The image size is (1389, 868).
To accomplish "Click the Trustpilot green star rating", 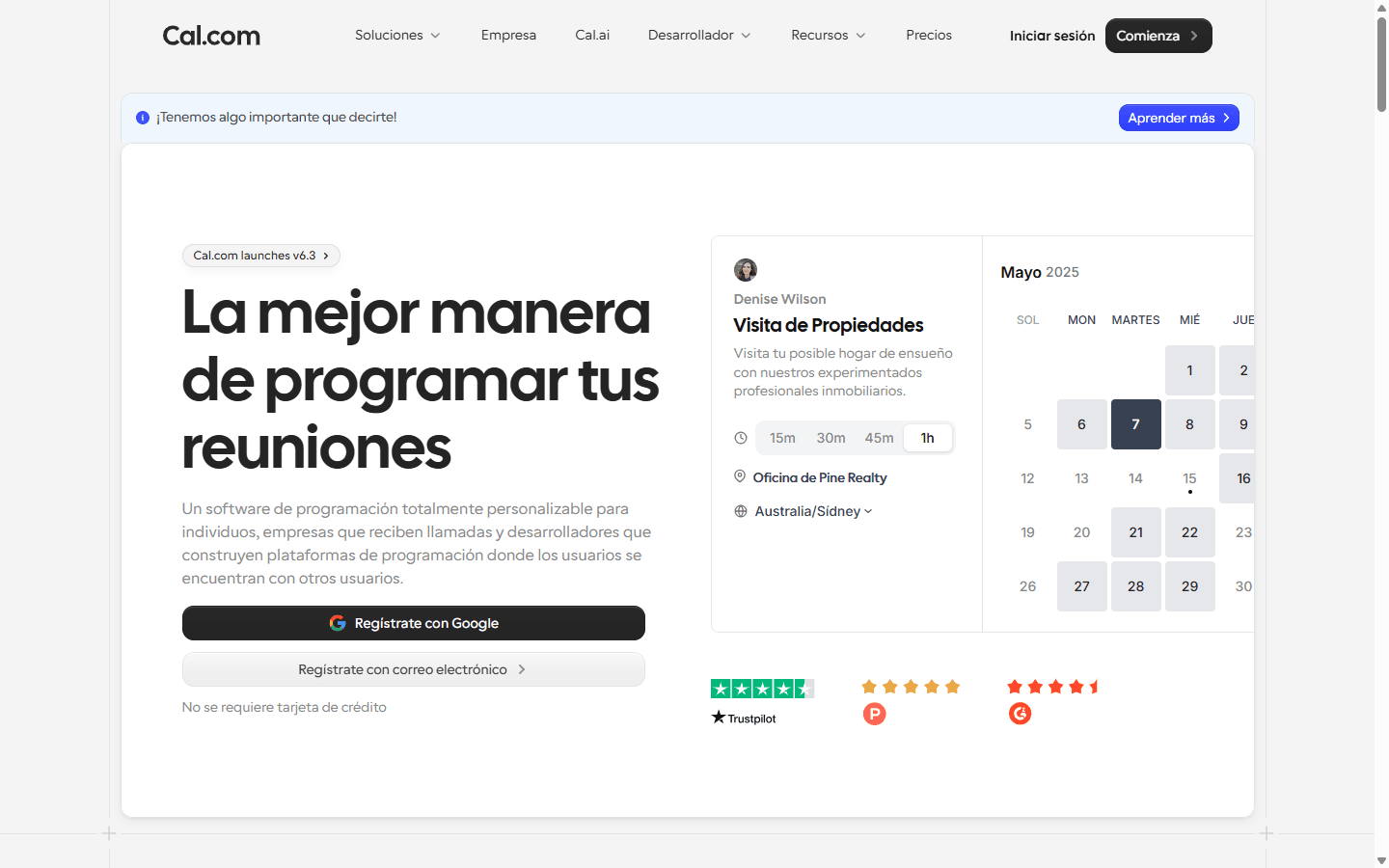I will [x=763, y=689].
